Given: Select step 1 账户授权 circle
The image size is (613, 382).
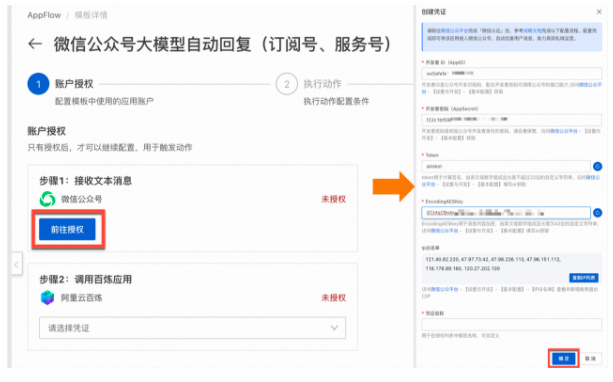Looking at the screenshot, I should tap(38, 84).
